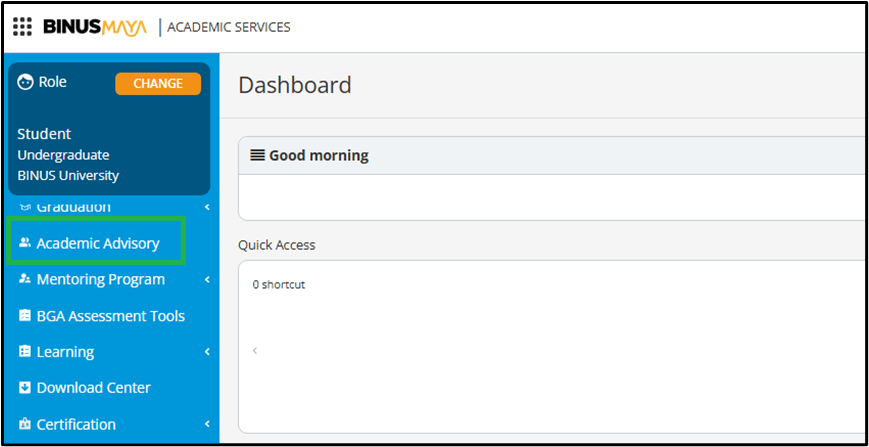Click the Graduation cap icon in sidebar
Viewport: 869px width, 447px height.
tap(25, 207)
